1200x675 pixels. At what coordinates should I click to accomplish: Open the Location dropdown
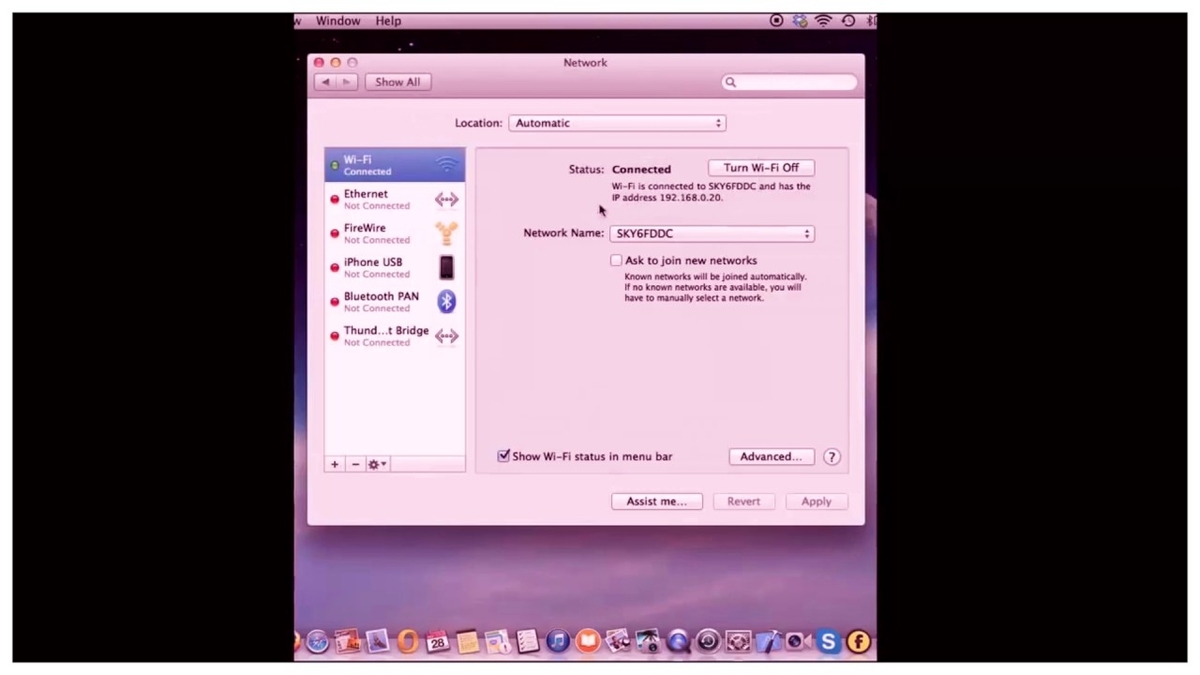[x=617, y=122]
